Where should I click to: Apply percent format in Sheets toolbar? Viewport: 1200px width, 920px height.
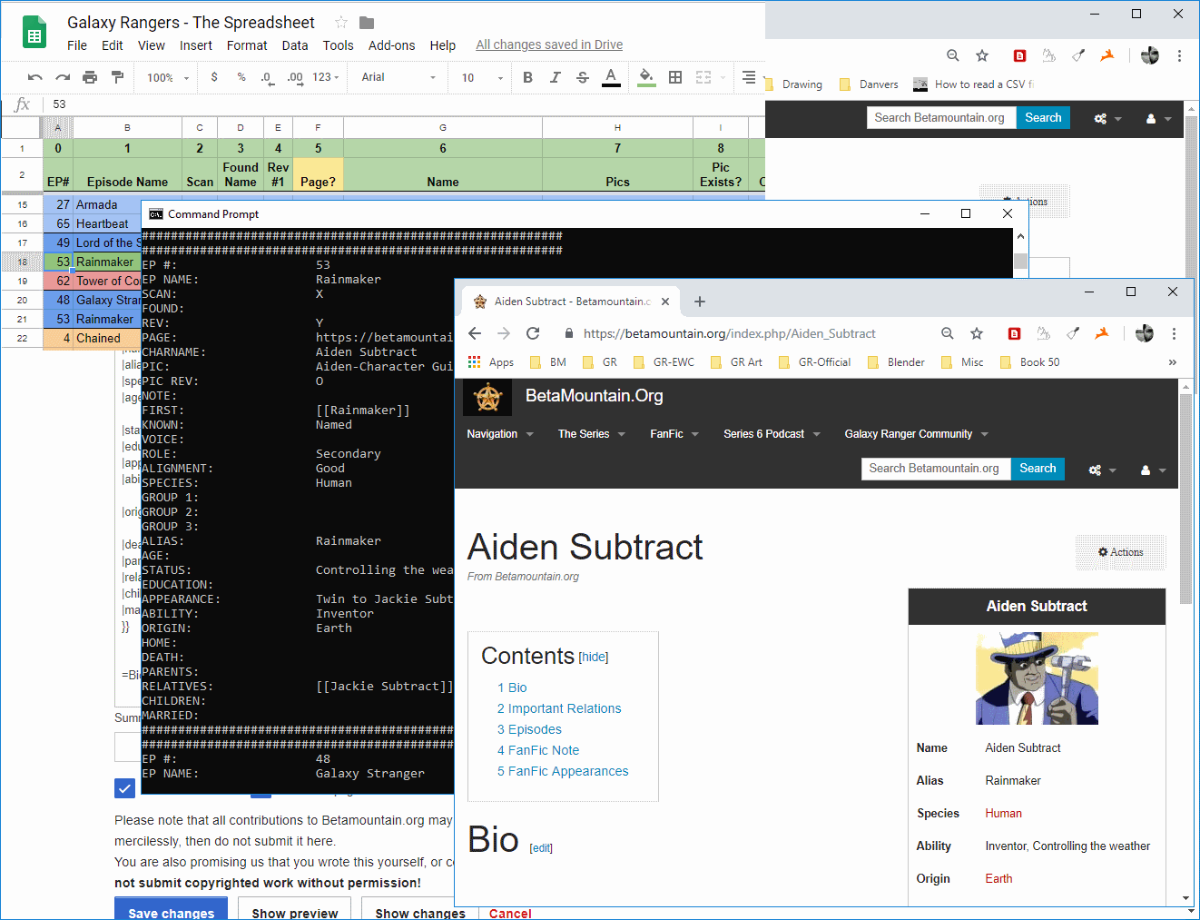click(x=241, y=77)
